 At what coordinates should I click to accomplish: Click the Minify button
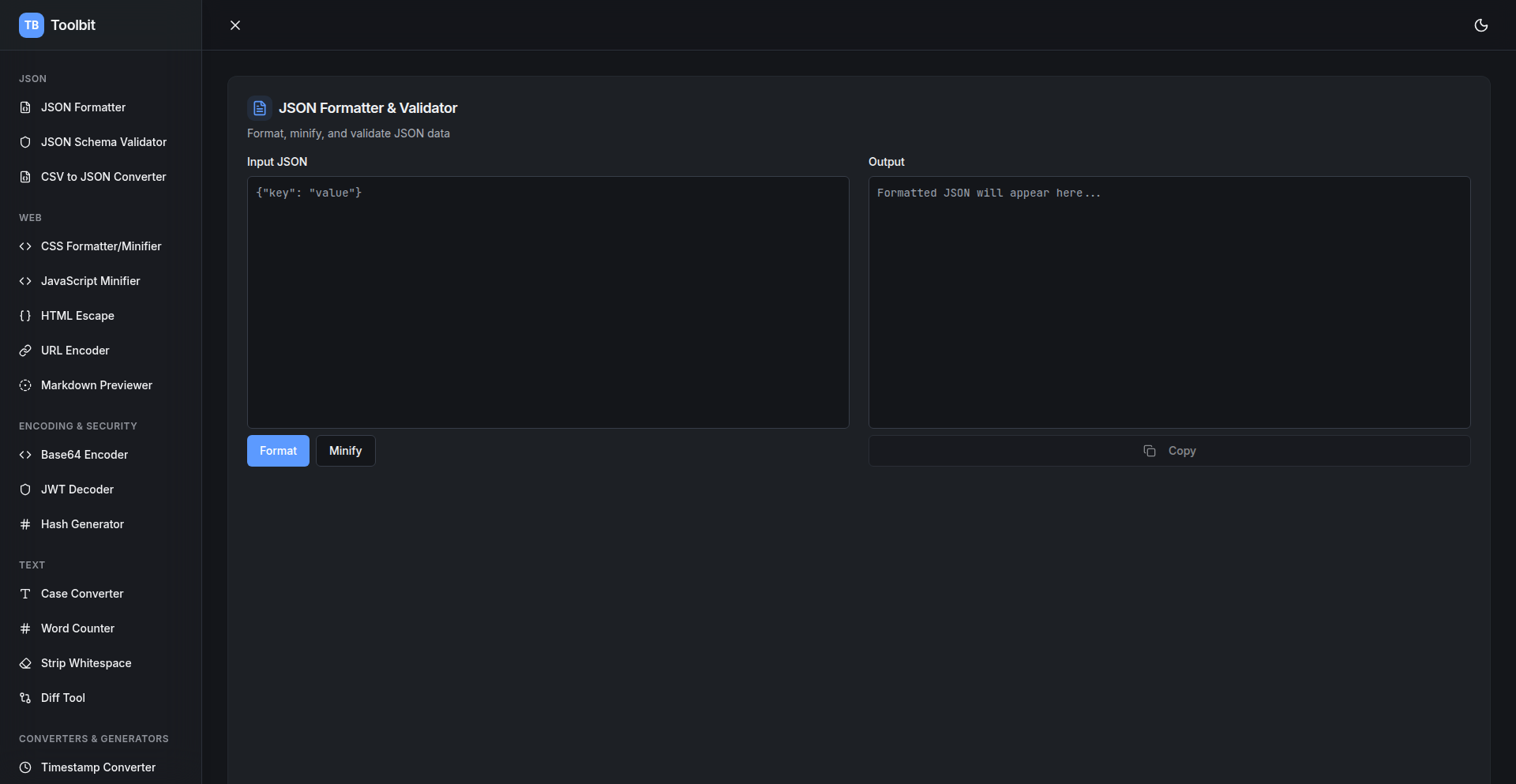(346, 451)
